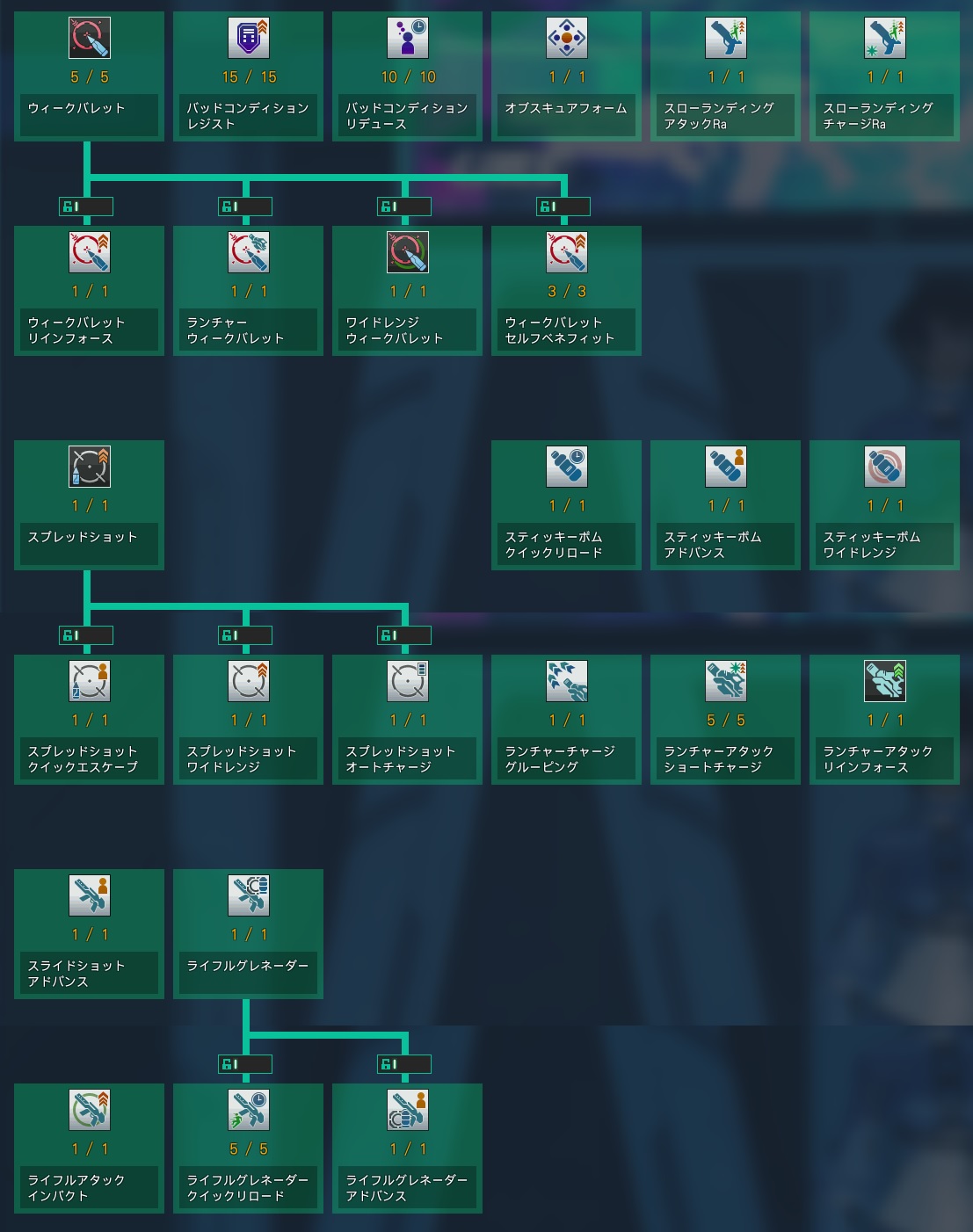
Task: Select the スライドショットアドバンス skill icon
Action: pos(89,895)
